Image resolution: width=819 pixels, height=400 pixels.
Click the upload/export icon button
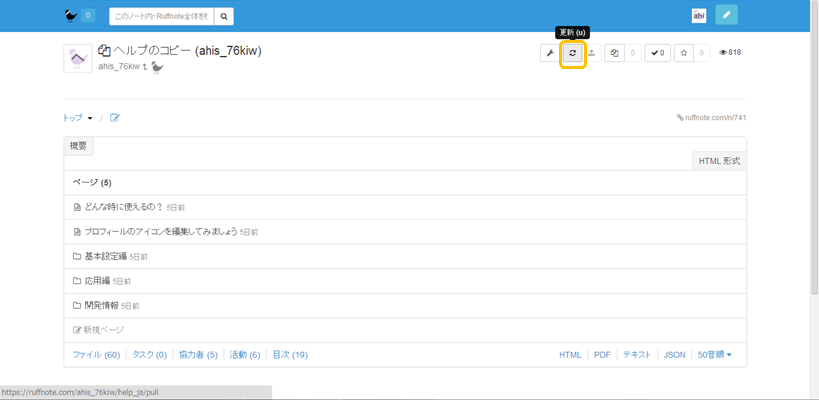[592, 53]
